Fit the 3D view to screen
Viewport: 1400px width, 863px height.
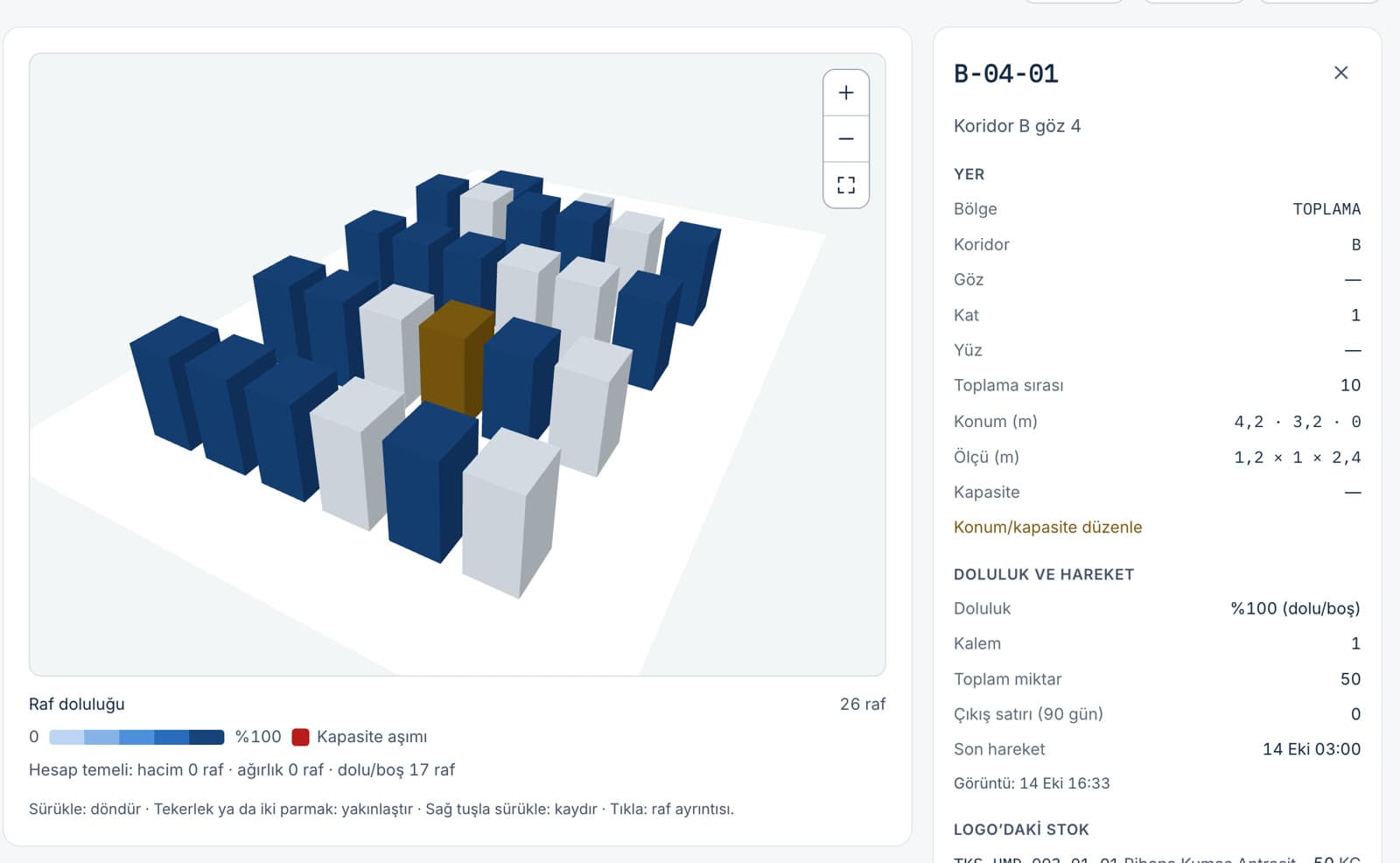[x=846, y=185]
